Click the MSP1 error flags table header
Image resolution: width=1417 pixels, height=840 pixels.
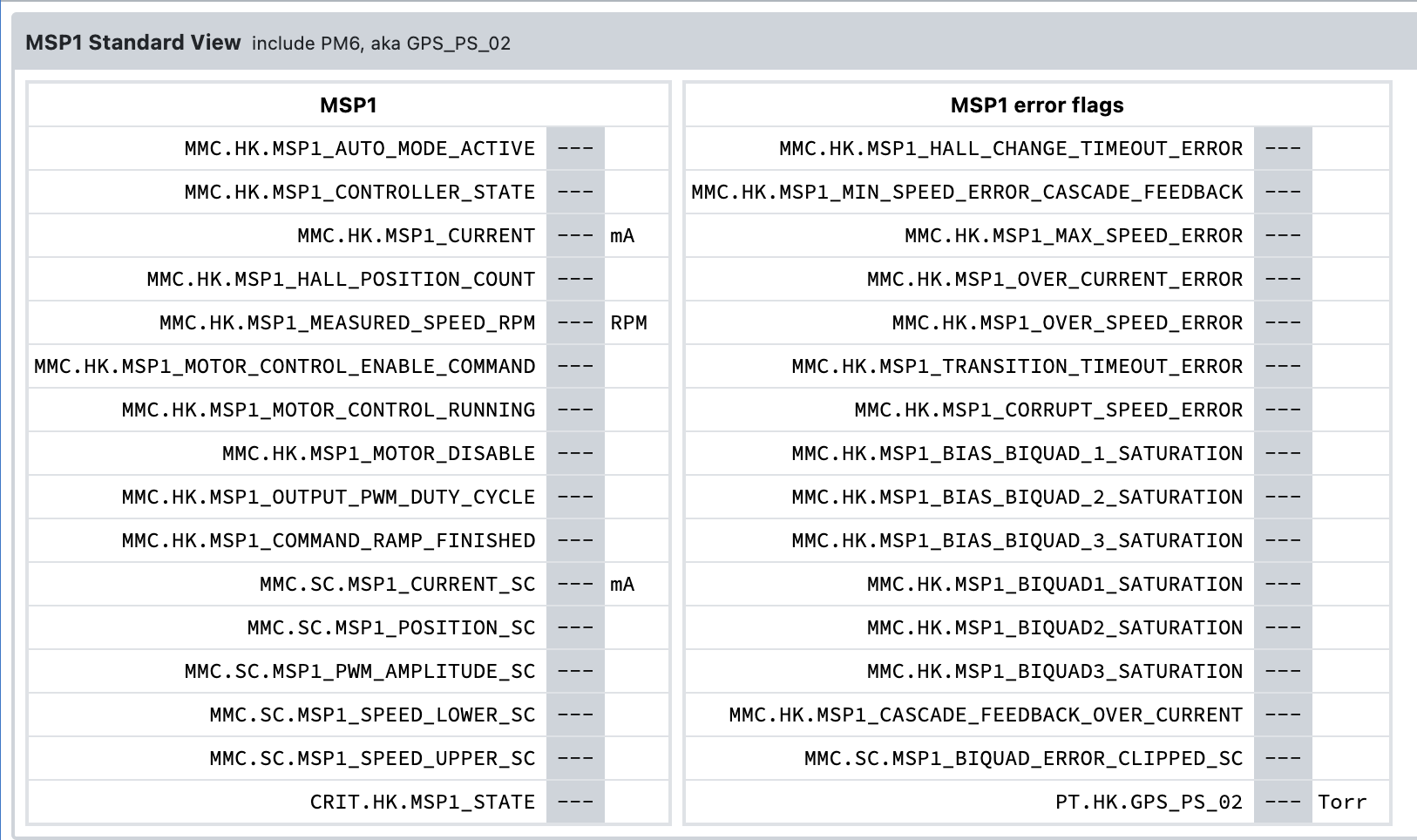[1037, 105]
